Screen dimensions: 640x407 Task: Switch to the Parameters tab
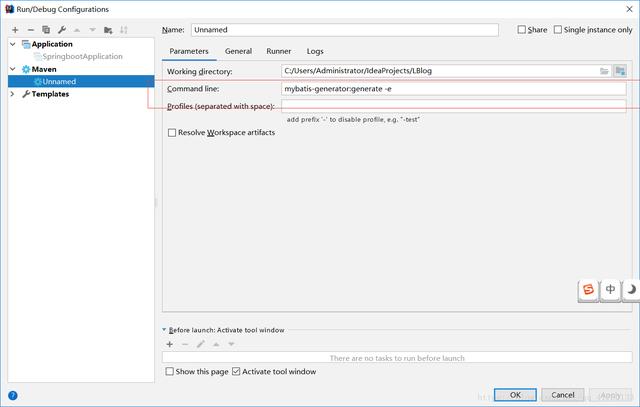tap(189, 51)
